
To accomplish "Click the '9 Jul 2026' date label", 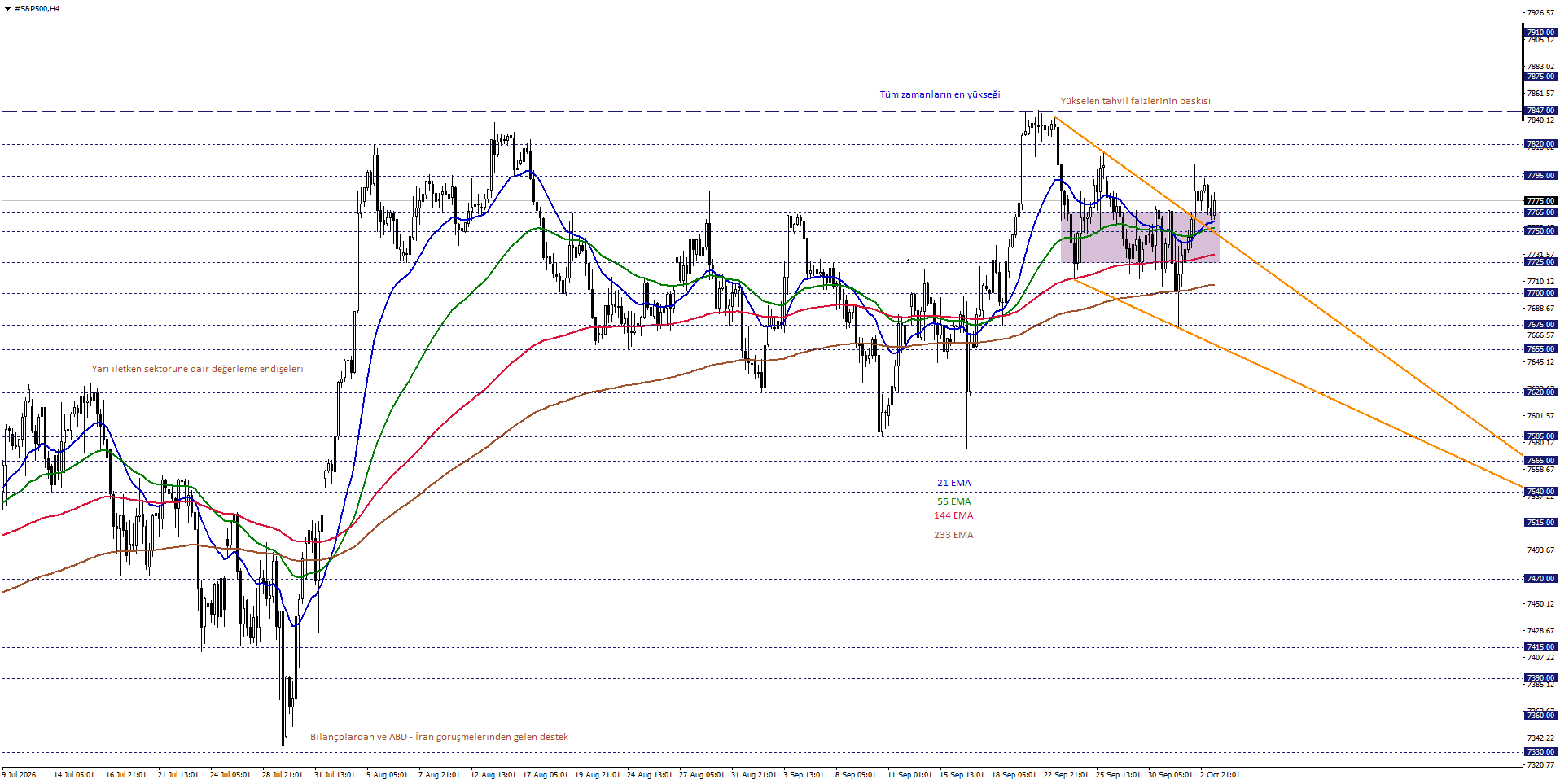I will (x=20, y=775).
